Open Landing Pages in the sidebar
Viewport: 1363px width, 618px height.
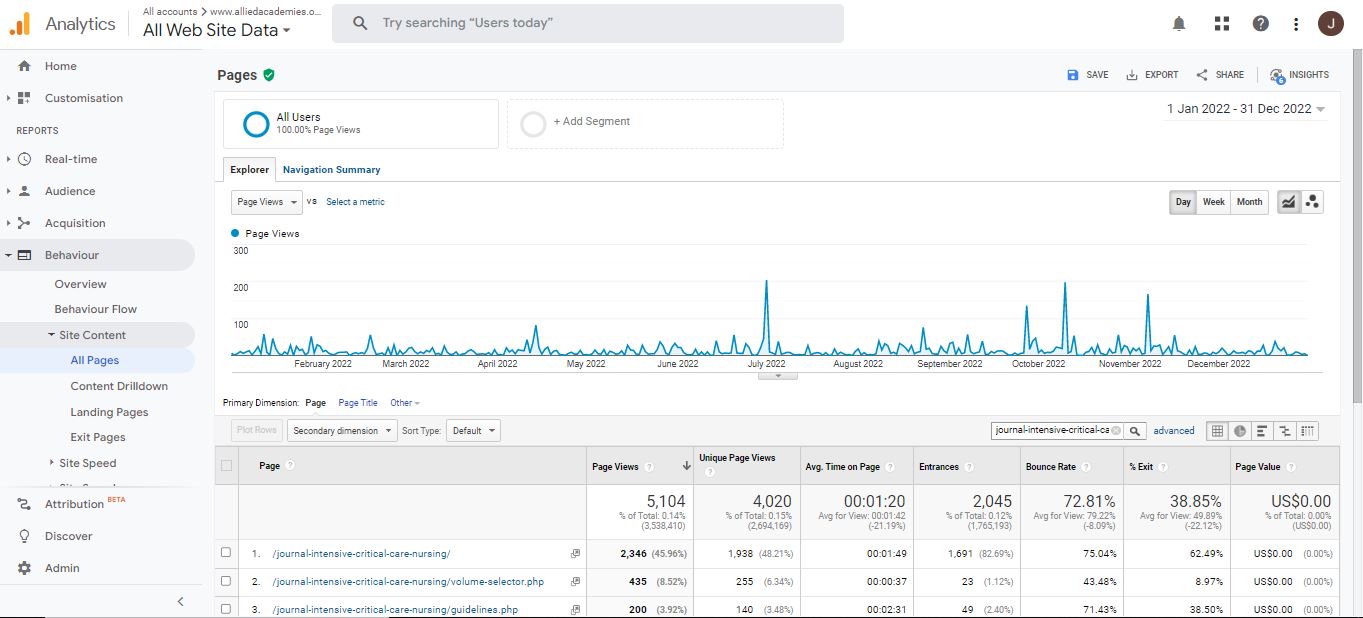(109, 412)
